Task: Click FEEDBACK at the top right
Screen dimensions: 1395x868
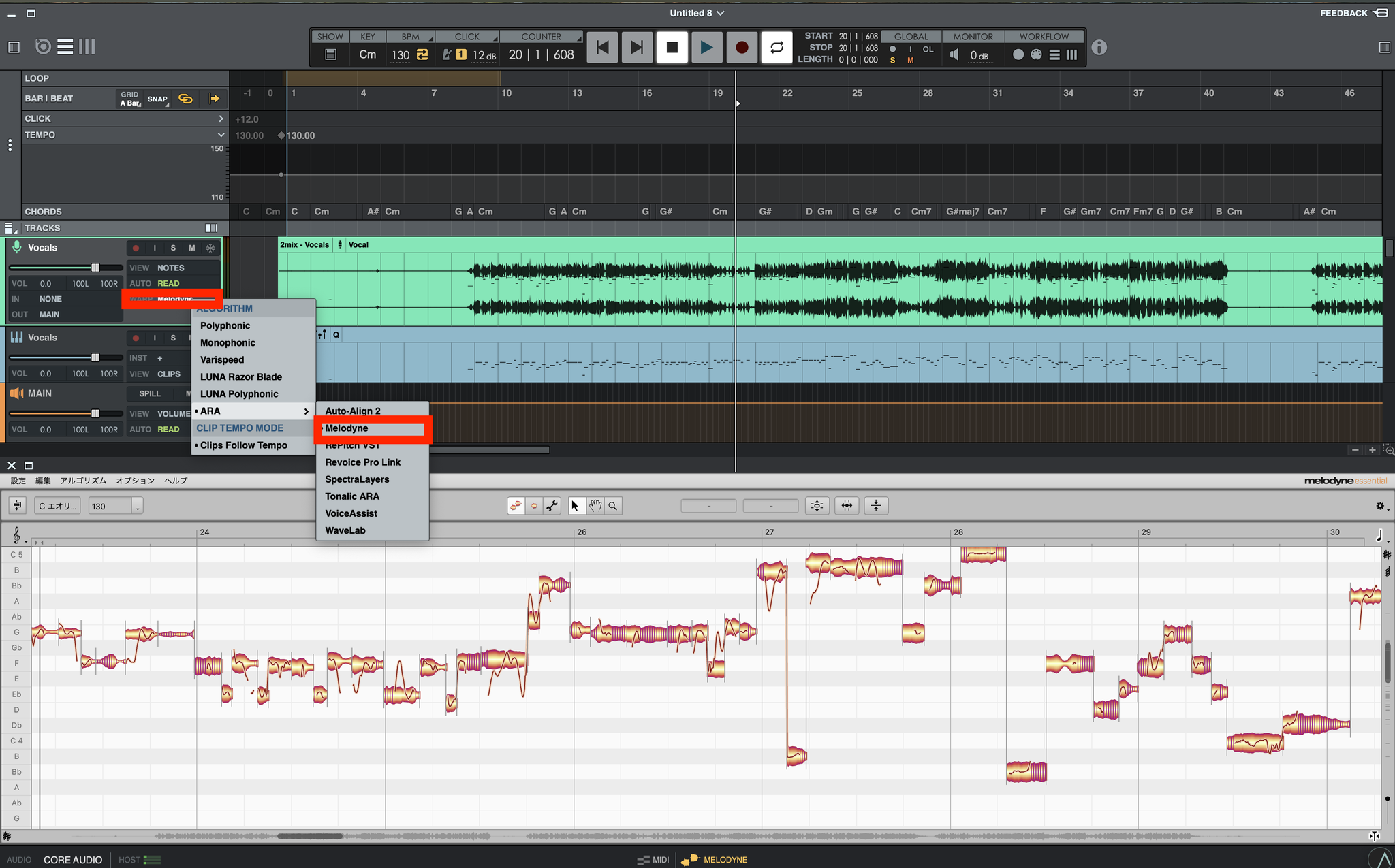Action: click(1353, 13)
